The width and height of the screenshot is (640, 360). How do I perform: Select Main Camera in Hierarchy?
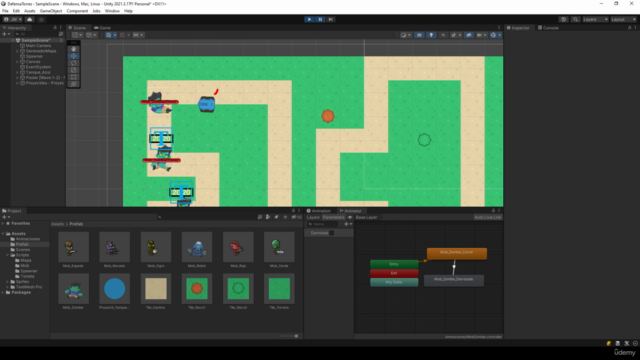(x=38, y=46)
